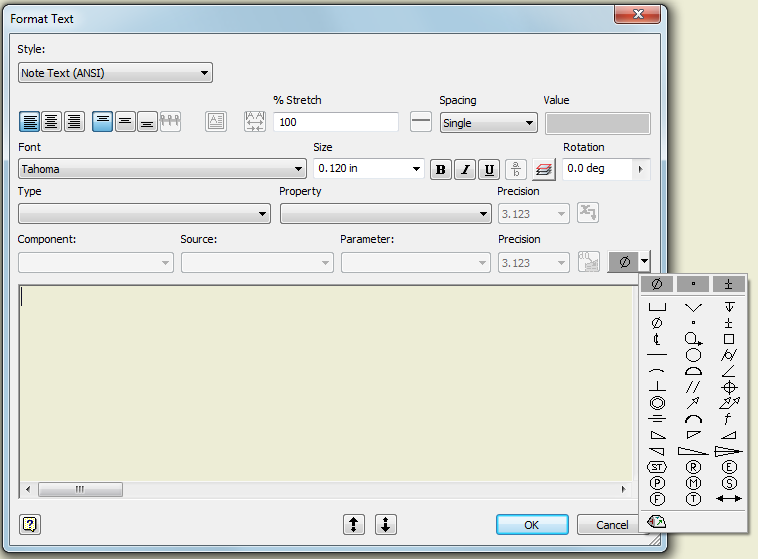This screenshot has height=559, width=758.
Task: Select center justification alignment button
Action: 51,121
